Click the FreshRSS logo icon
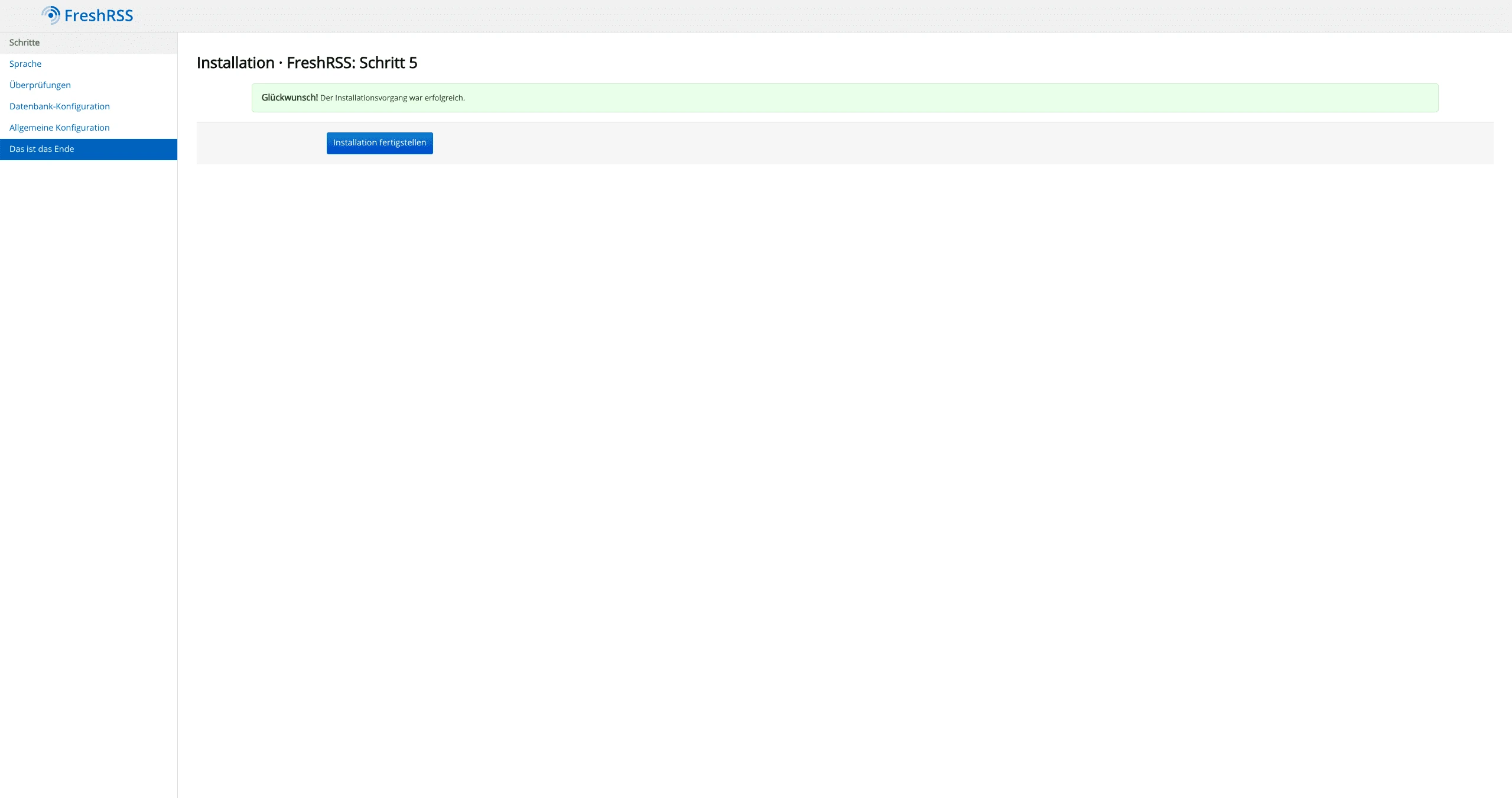Screen dimensions: 1512x798 coord(51,15)
